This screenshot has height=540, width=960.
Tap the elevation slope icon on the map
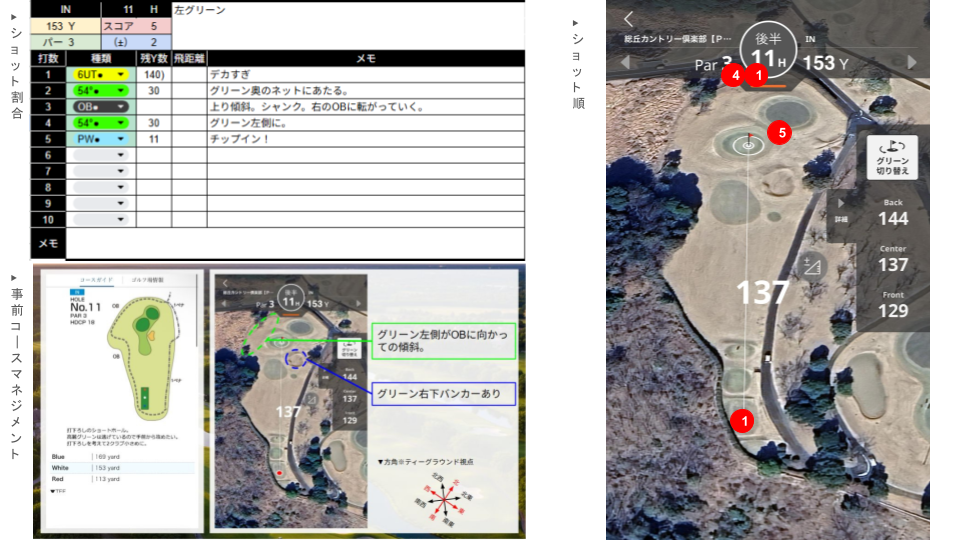click(811, 266)
